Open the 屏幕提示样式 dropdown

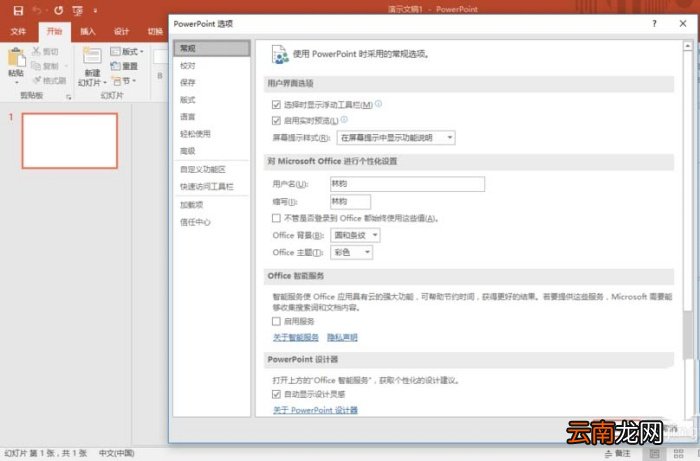click(x=396, y=137)
